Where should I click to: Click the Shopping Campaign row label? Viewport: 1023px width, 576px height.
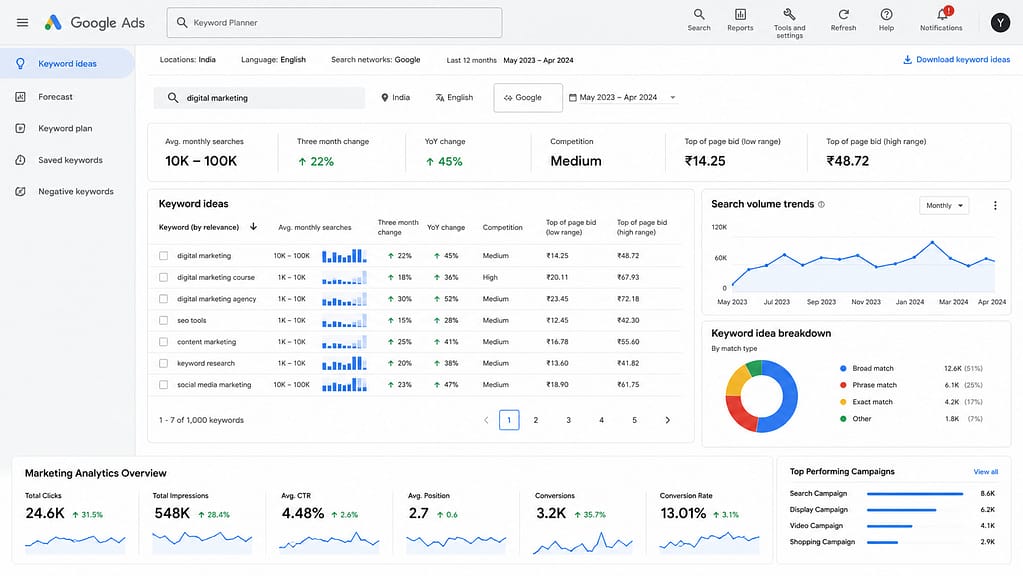822,542
